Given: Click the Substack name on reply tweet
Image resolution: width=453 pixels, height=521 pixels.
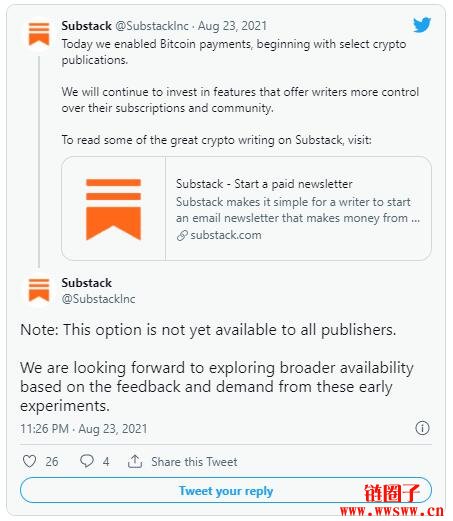Looking at the screenshot, I should pyautogui.click(x=87, y=283).
